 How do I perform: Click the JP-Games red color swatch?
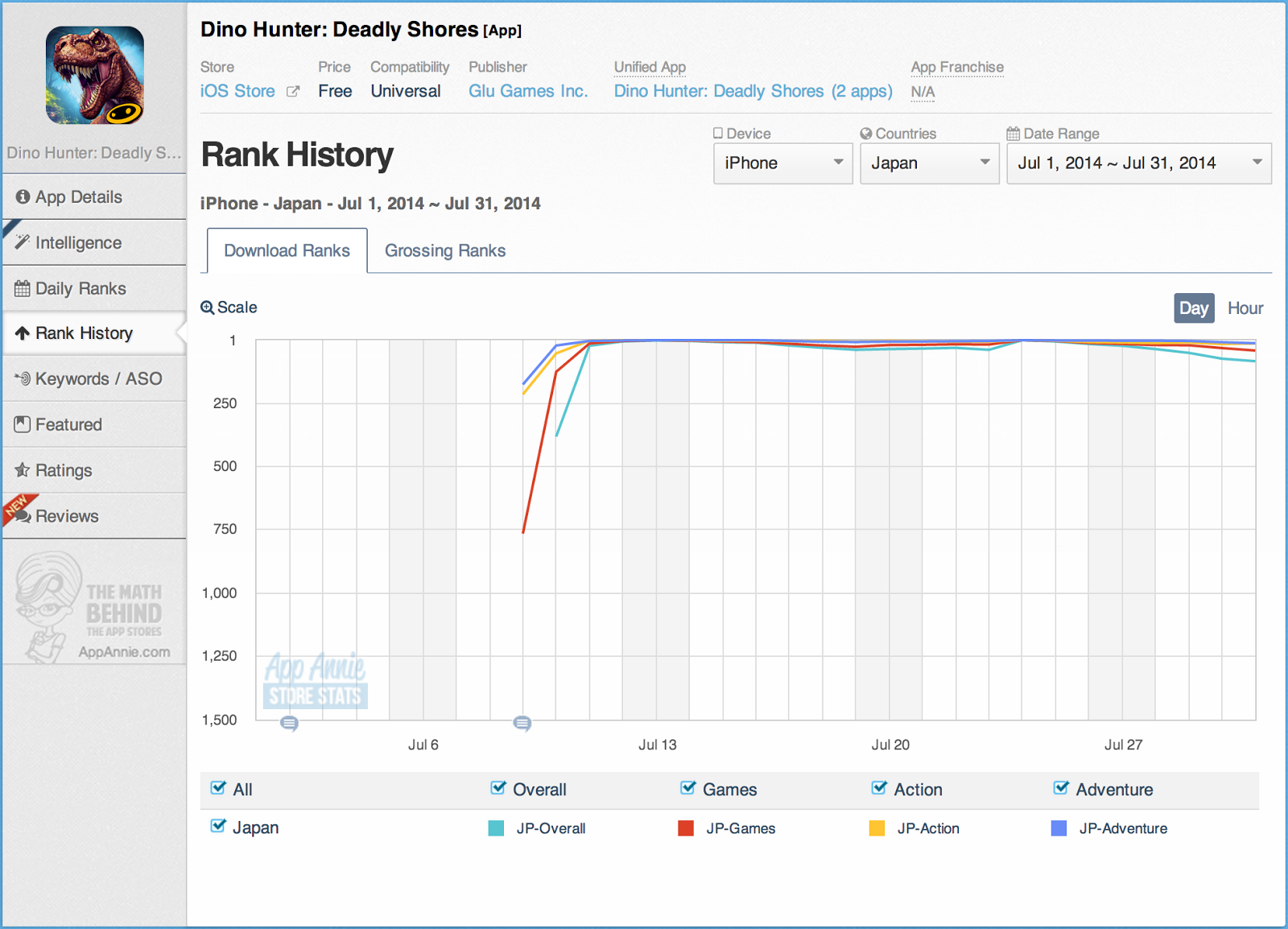tap(686, 828)
